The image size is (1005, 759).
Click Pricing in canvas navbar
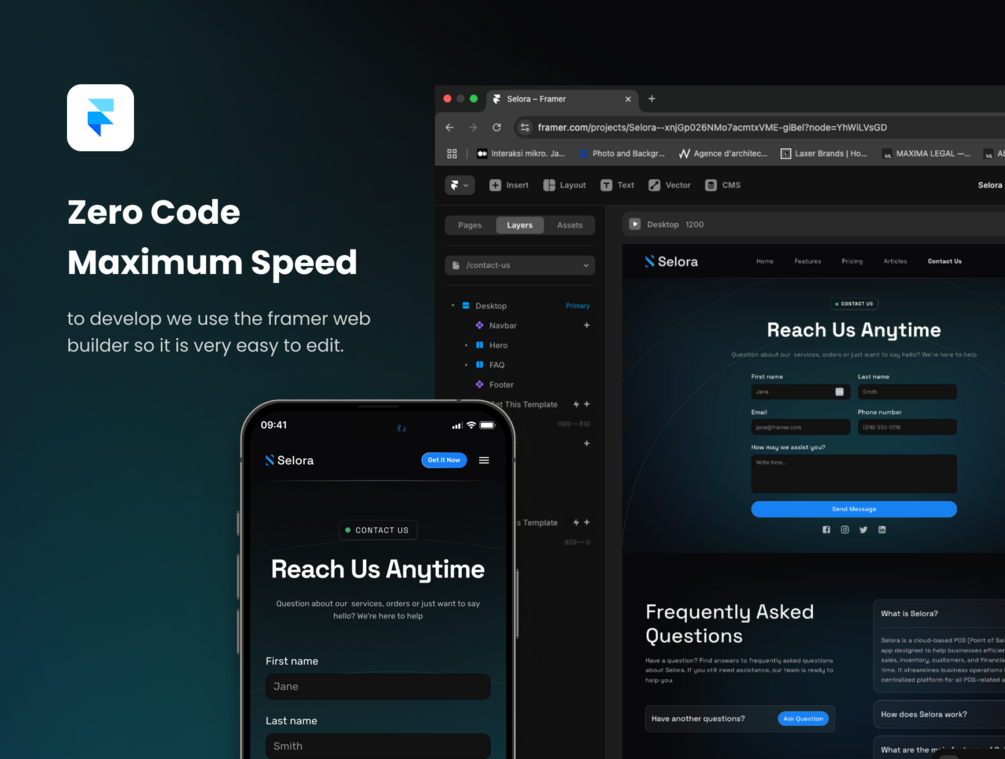(x=852, y=262)
